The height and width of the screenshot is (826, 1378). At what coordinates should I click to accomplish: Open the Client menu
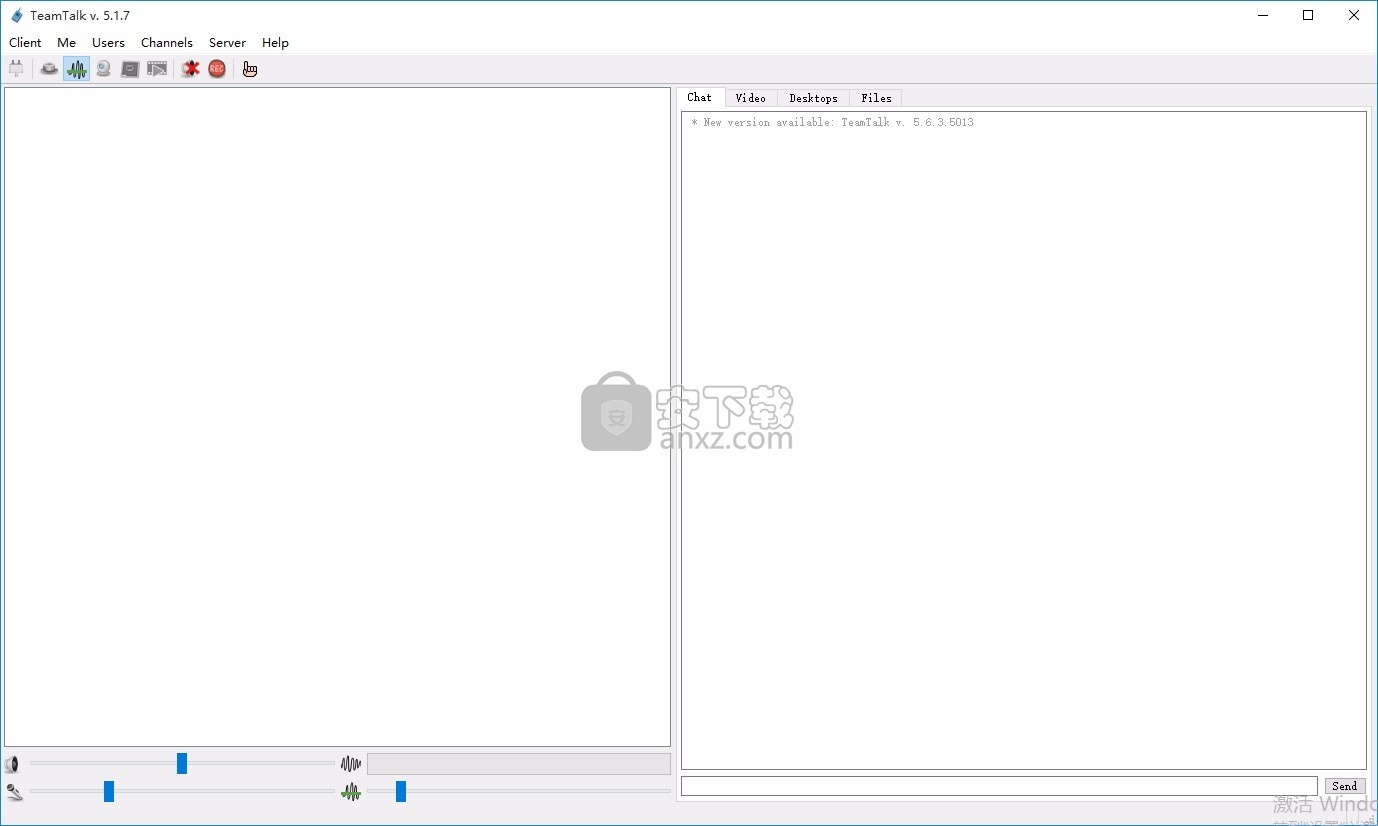(25, 43)
